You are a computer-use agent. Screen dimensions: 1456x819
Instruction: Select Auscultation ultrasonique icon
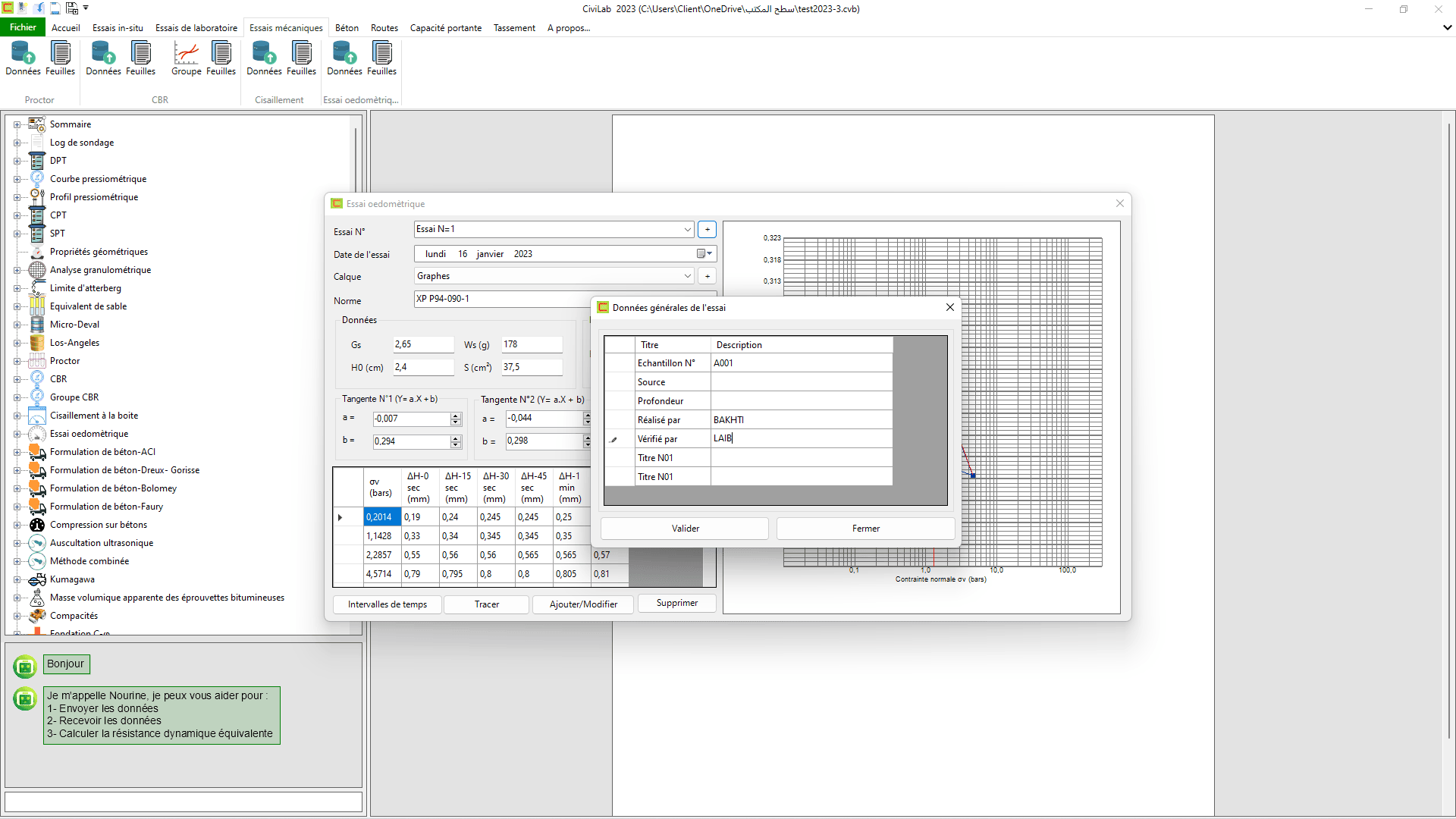point(37,543)
